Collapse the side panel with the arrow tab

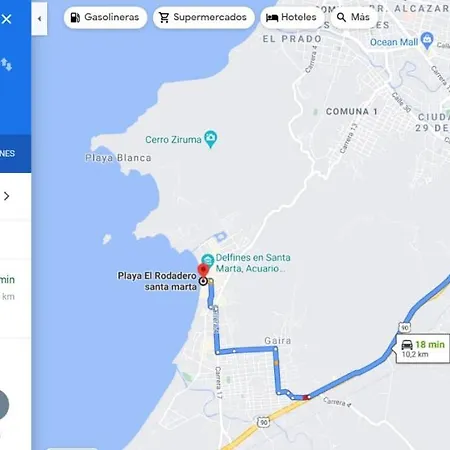[39, 19]
